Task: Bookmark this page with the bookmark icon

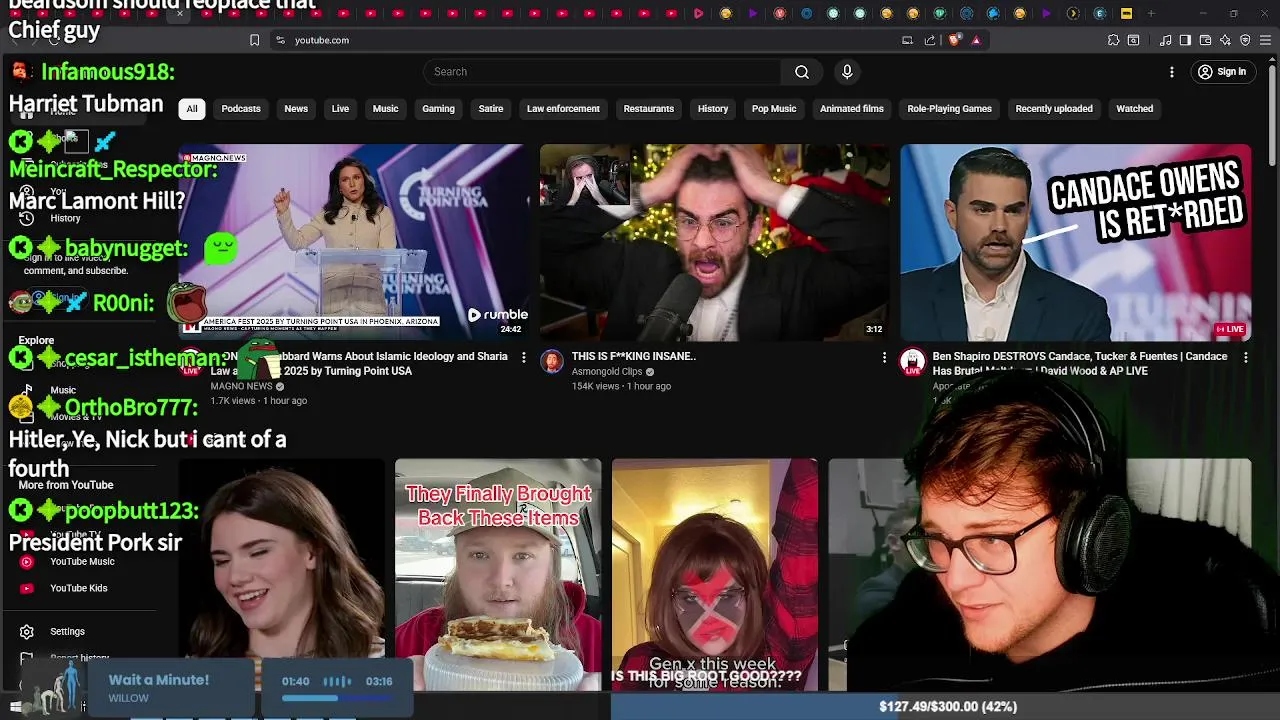Action: click(x=254, y=40)
